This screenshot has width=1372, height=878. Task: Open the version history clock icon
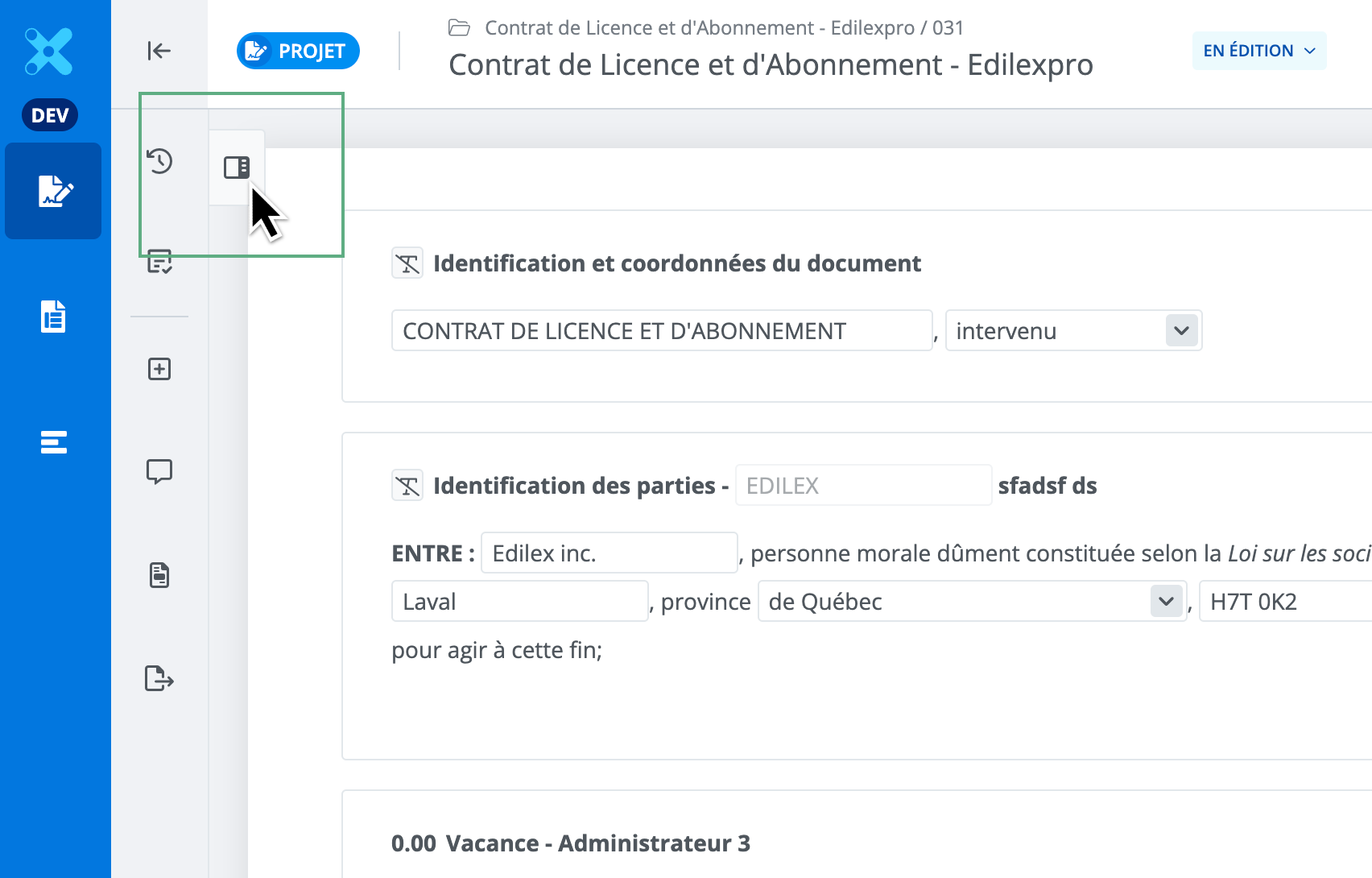(x=159, y=161)
